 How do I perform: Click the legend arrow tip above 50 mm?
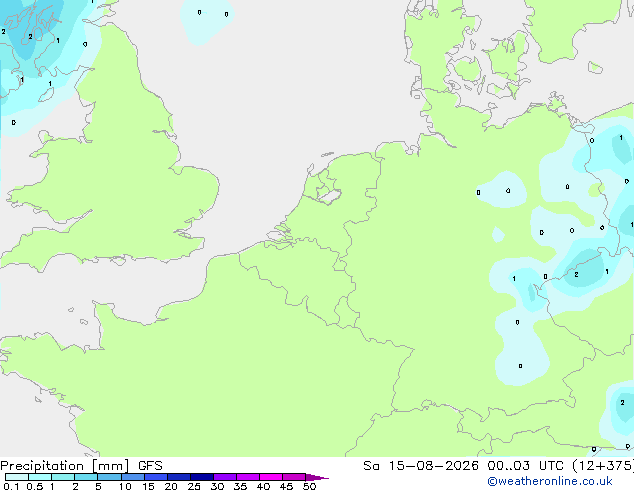click(x=317, y=477)
